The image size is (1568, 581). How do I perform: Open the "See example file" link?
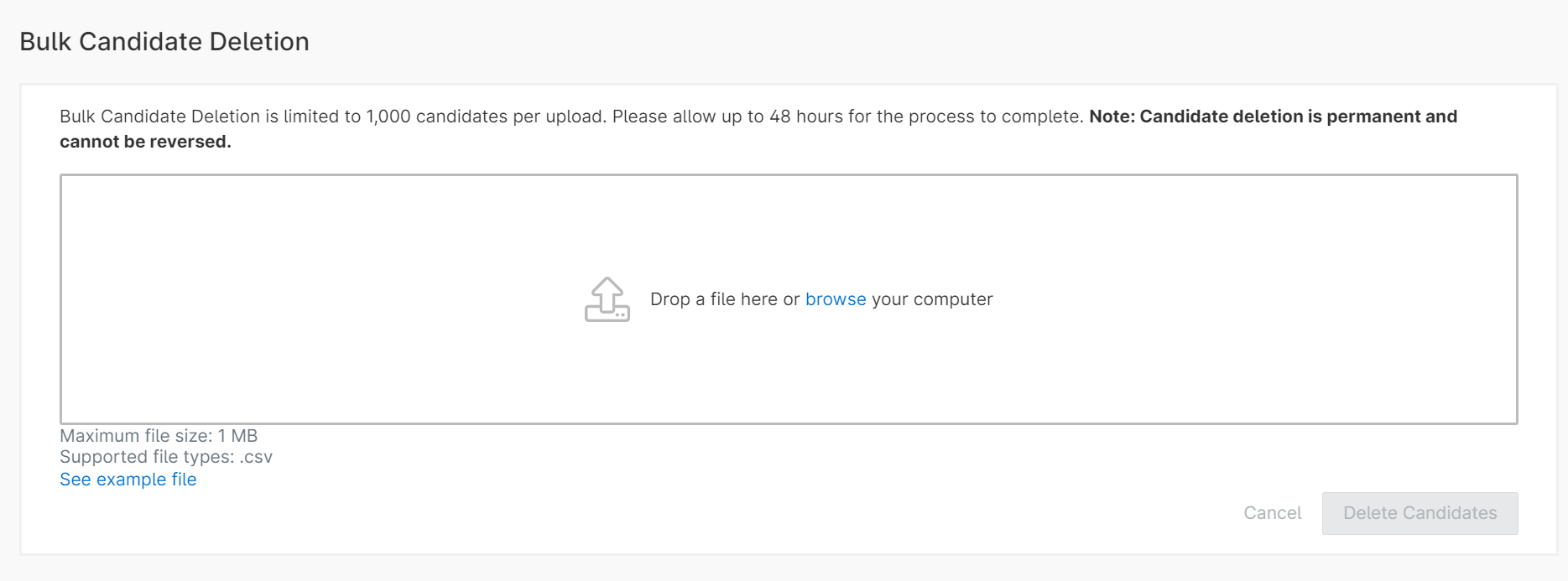point(128,480)
